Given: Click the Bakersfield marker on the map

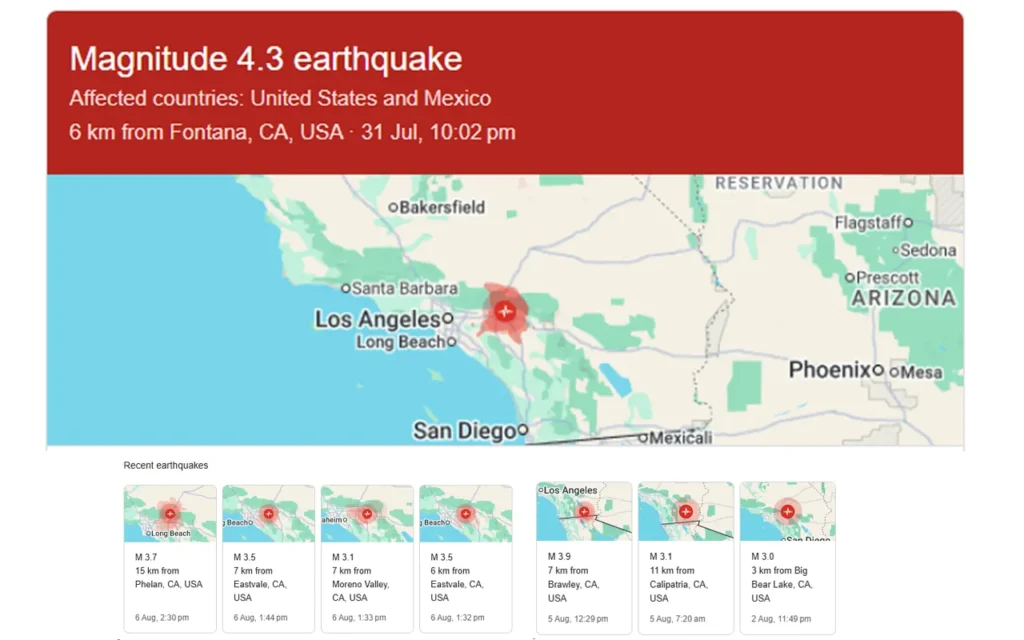Looking at the screenshot, I should pos(392,208).
